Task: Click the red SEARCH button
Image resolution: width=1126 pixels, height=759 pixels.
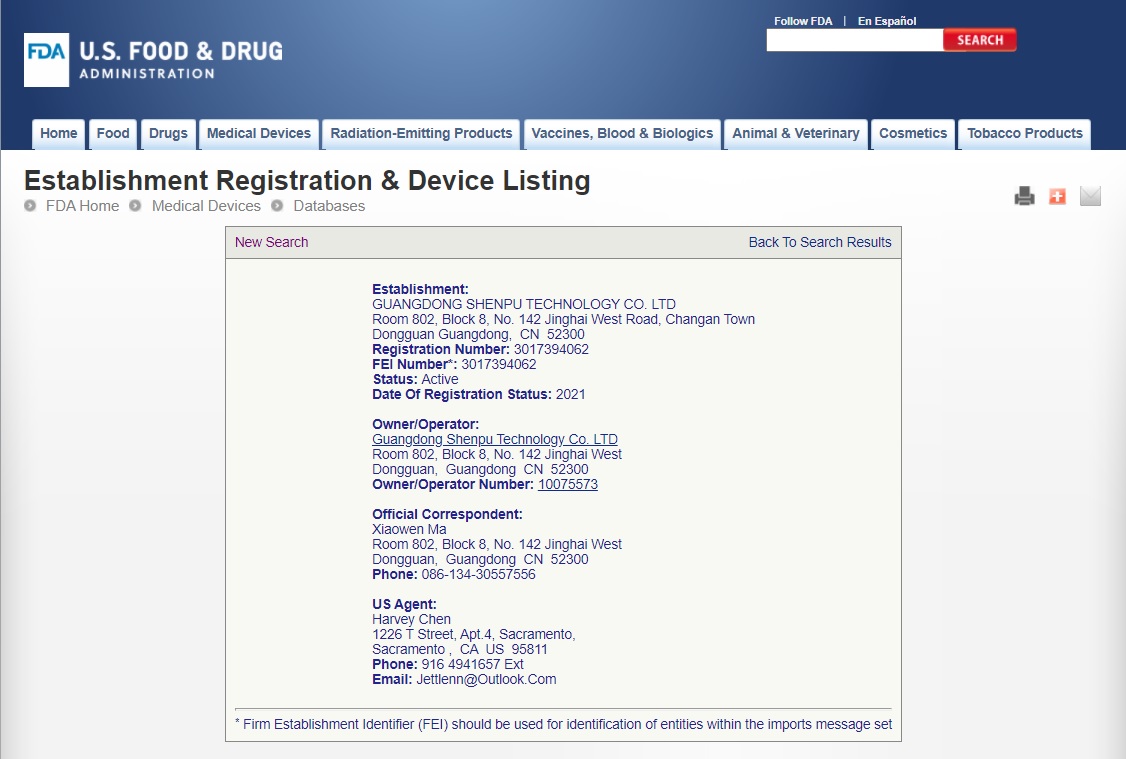Action: 980,40
